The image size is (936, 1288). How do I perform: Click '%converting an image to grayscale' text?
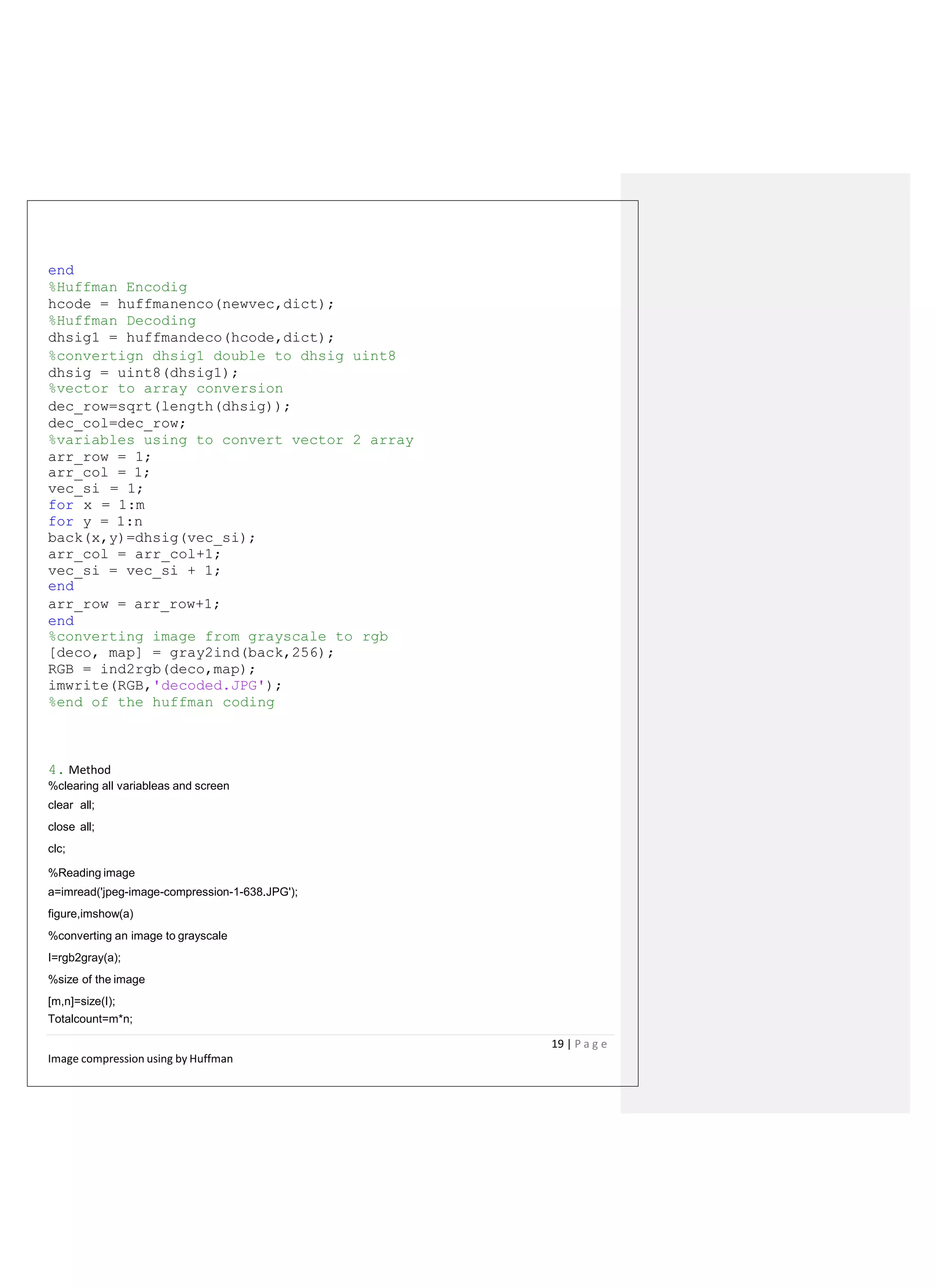138,936
